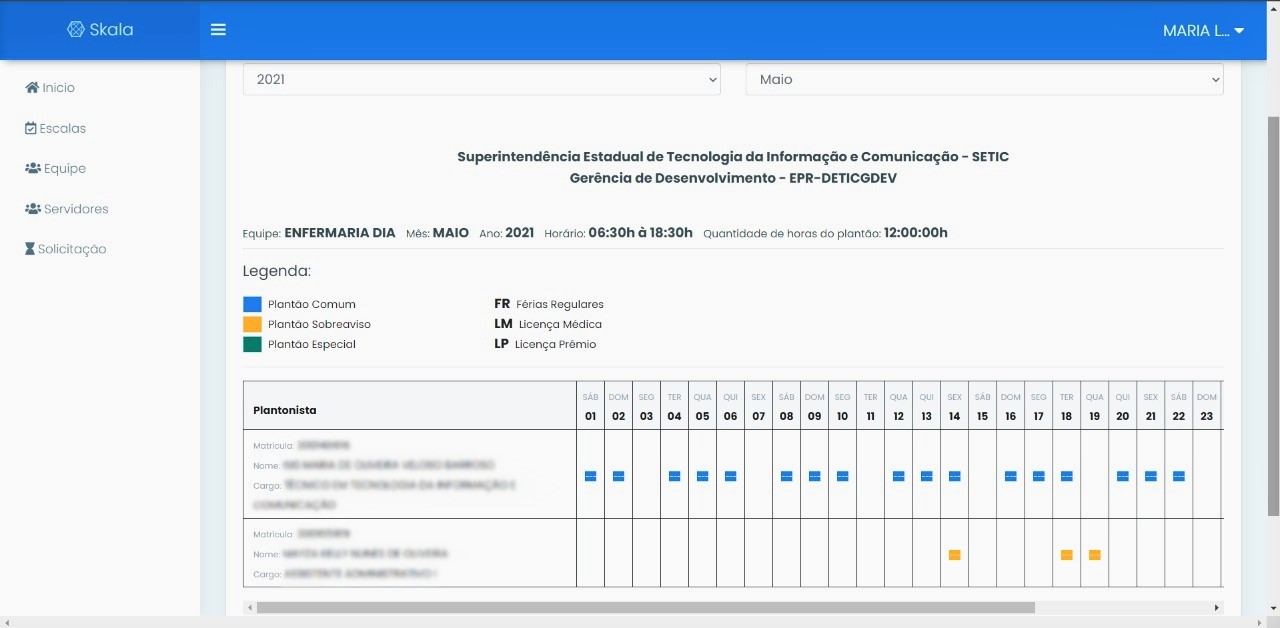Viewport: 1280px width, 628px height.
Task: Open the month Maio dropdown
Action: (x=984, y=79)
